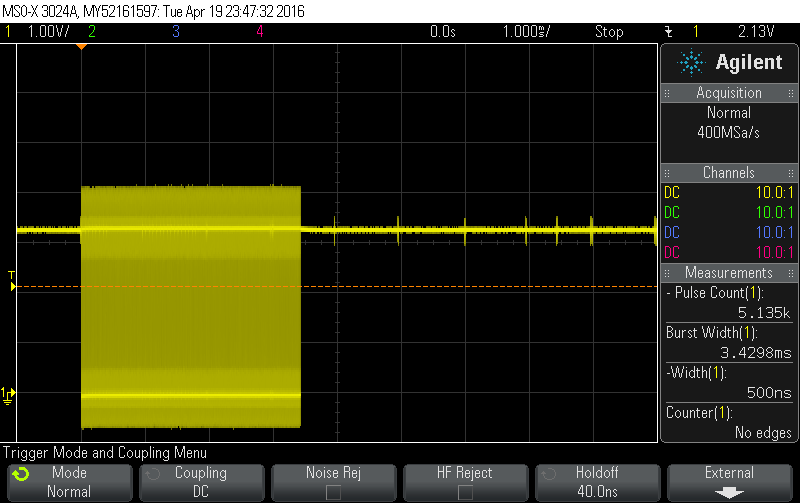Click the knob icon on Holdoff softkey

click(x=547, y=473)
